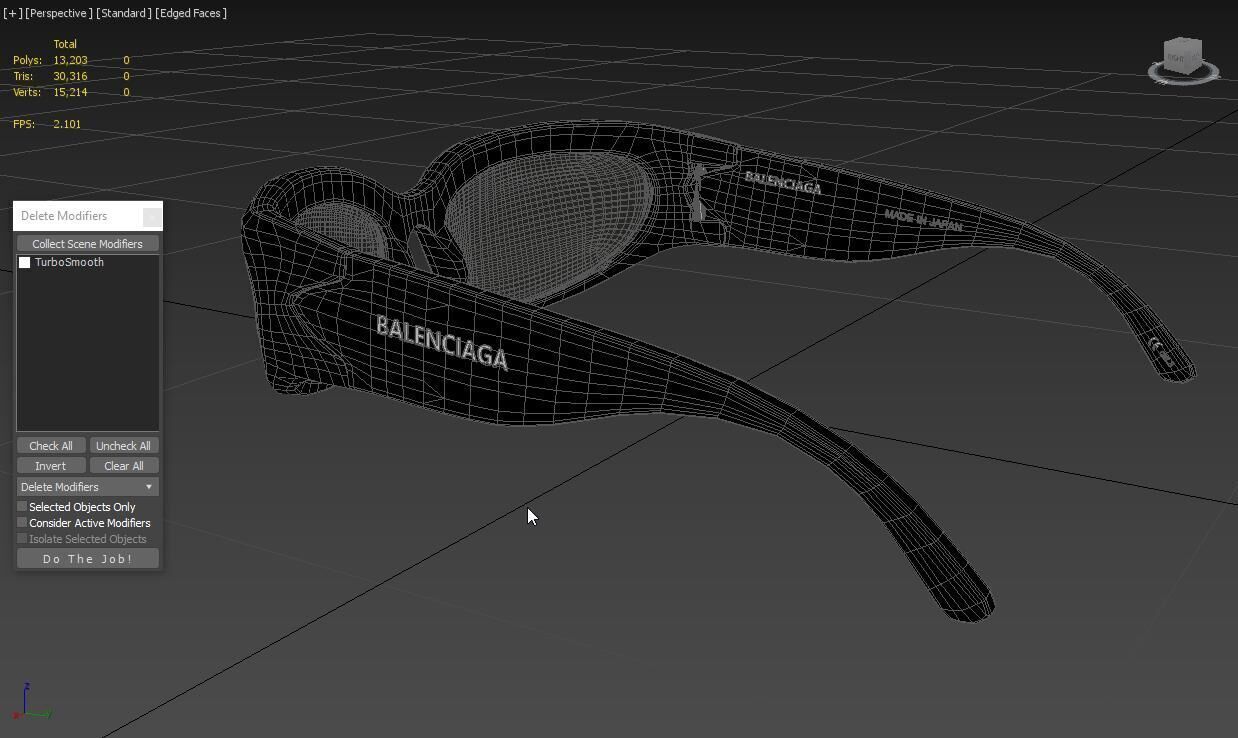
Task: Select the TurboSmooth list entry text
Action: [69, 262]
